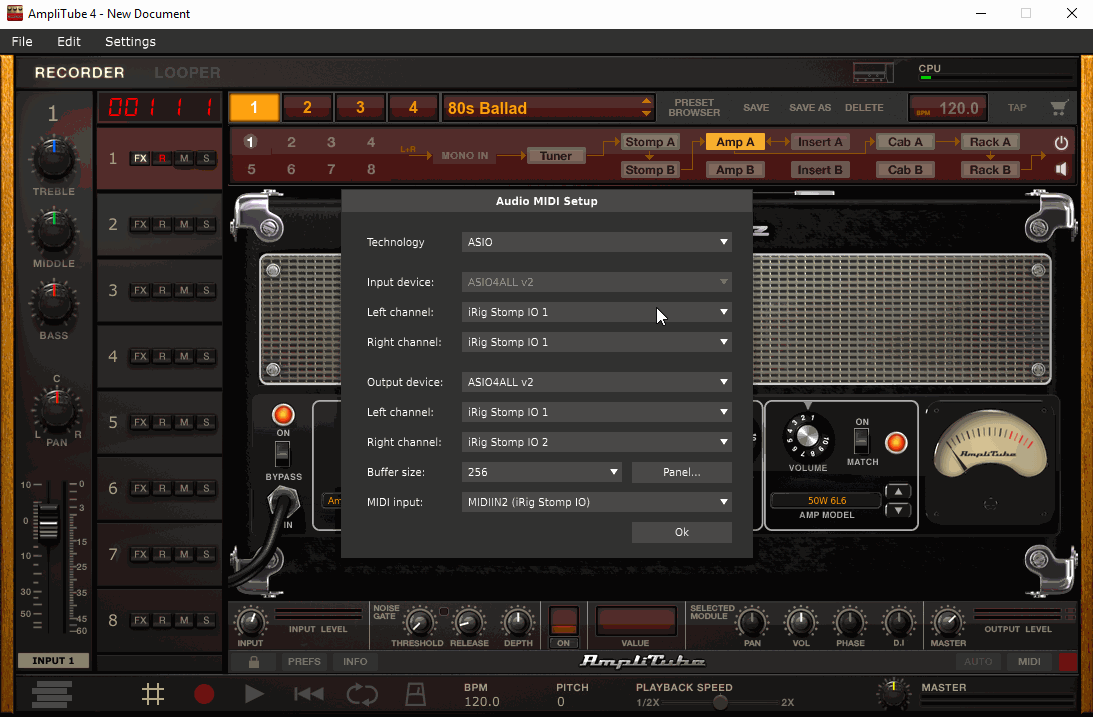This screenshot has height=717, width=1093.
Task: Open the ASIO Panel... button
Action: [682, 472]
